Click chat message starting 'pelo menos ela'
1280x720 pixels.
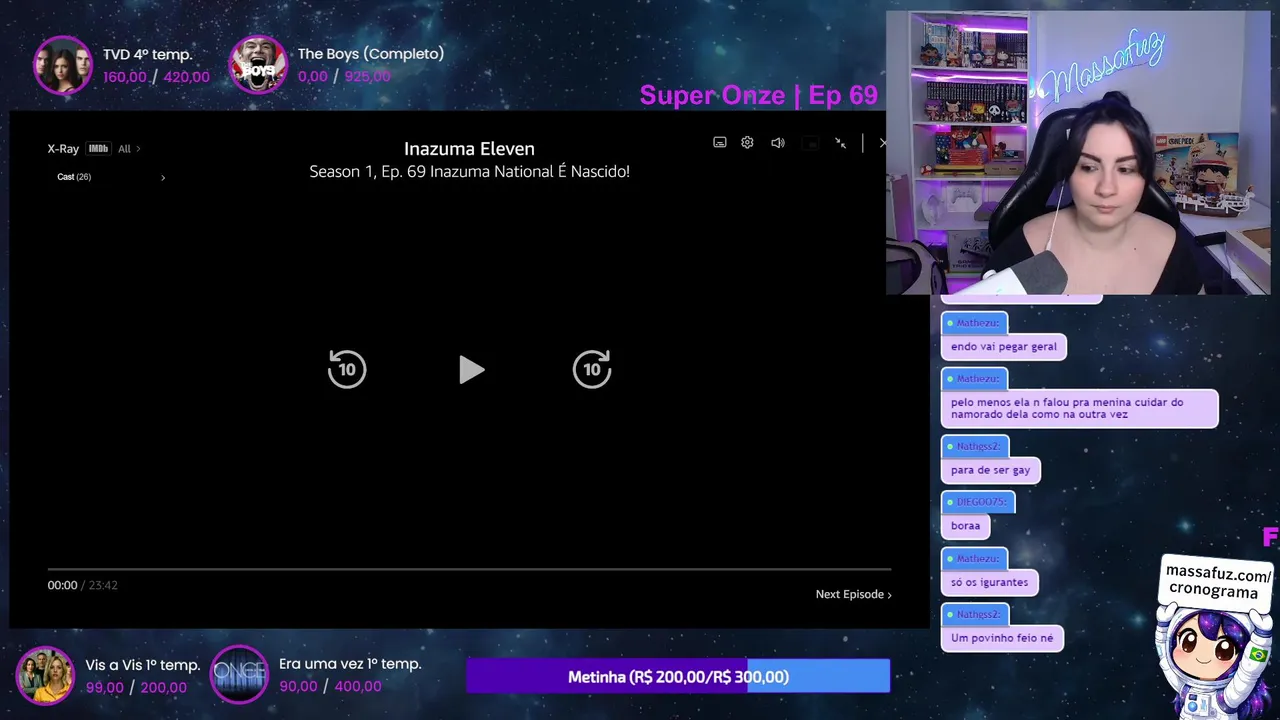[1079, 408]
